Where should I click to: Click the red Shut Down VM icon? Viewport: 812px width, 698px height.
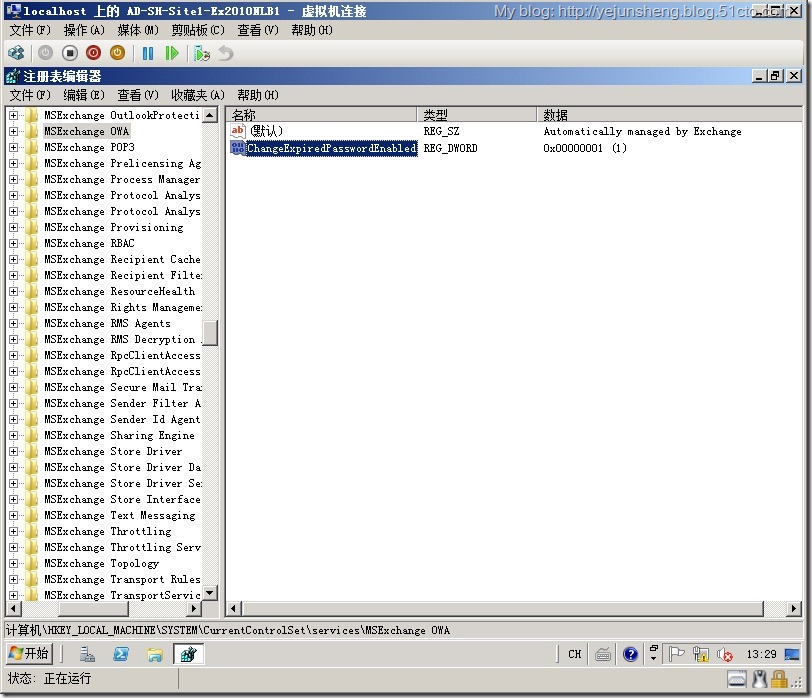pos(93,53)
